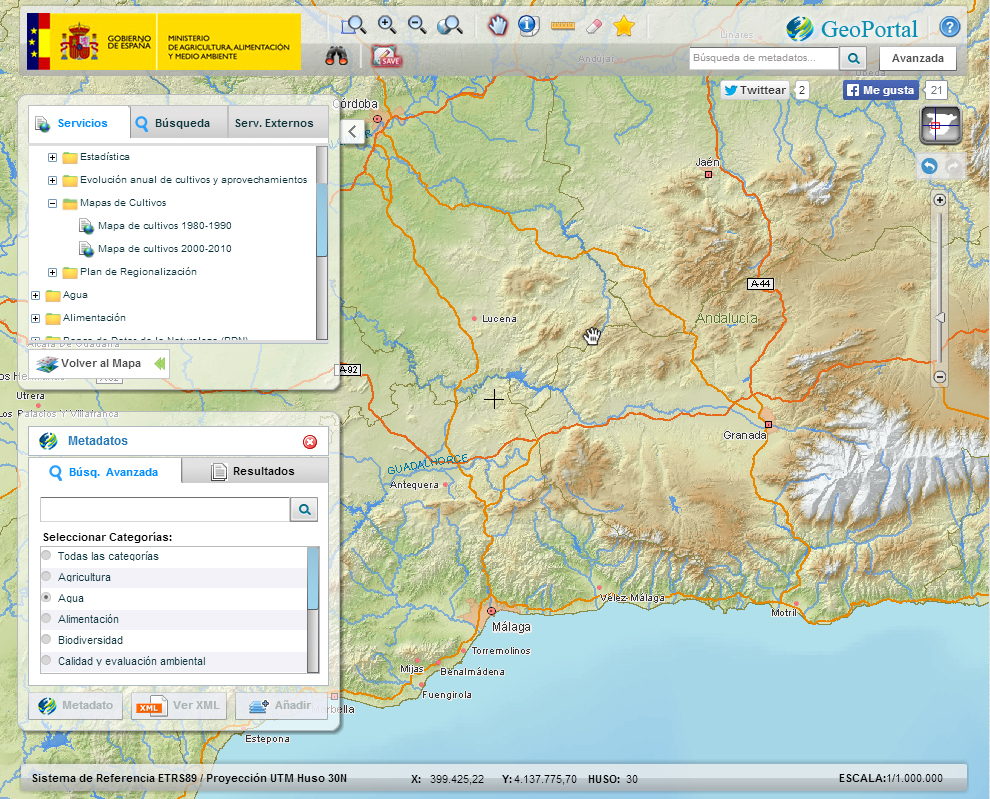The width and height of the screenshot is (990, 799).
Task: Choose the Biodiversidad radio option
Action: (46, 639)
